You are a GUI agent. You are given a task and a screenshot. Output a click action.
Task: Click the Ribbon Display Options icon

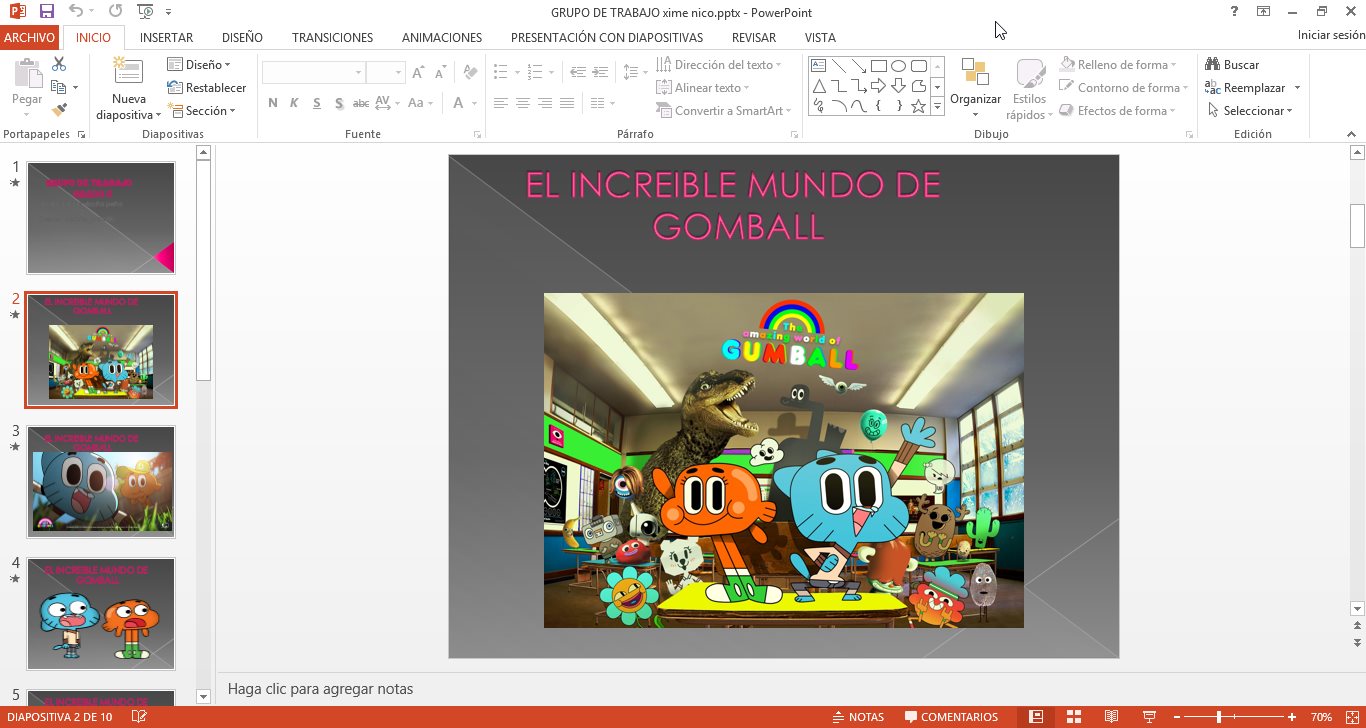1264,12
